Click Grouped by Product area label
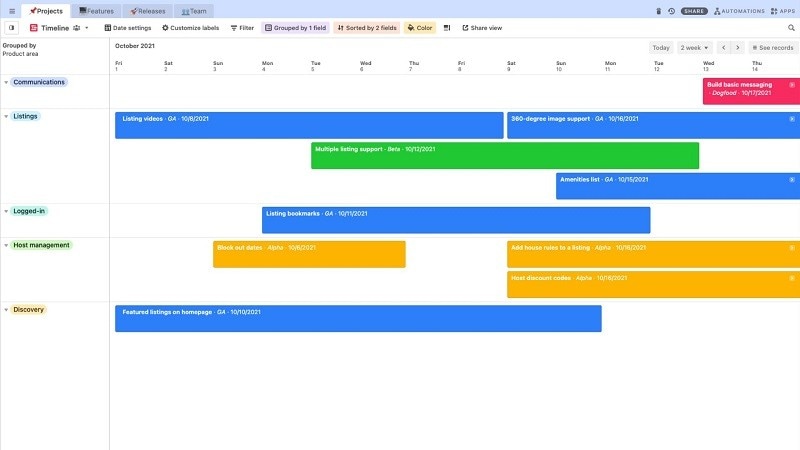The image size is (800, 450). [20, 49]
